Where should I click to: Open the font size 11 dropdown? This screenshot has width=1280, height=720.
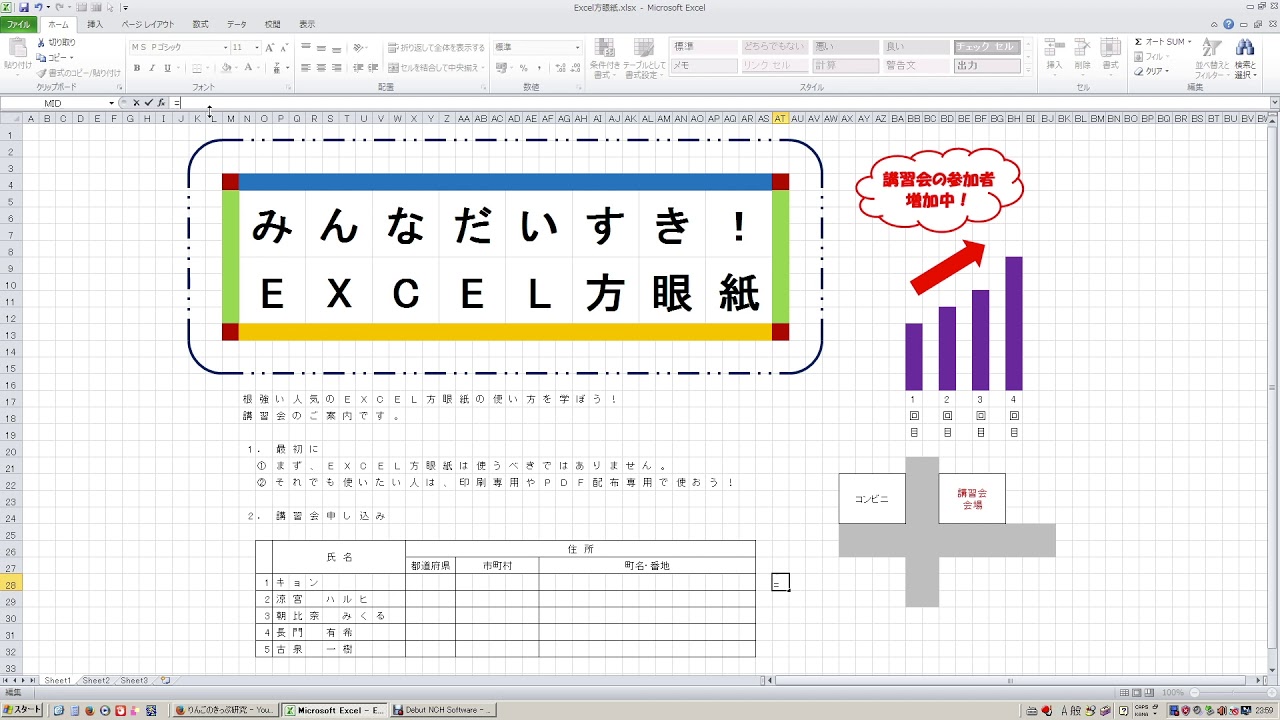[x=257, y=47]
